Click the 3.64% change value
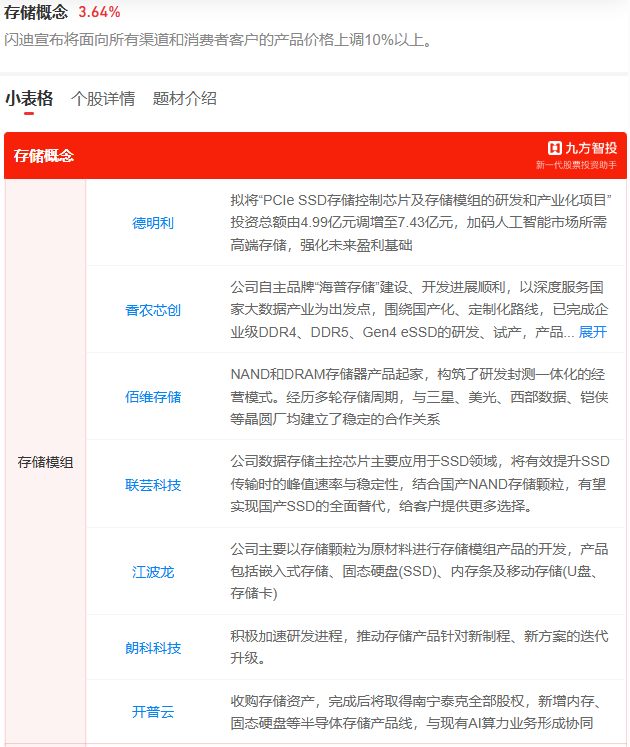The width and height of the screenshot is (630, 747). (99, 12)
